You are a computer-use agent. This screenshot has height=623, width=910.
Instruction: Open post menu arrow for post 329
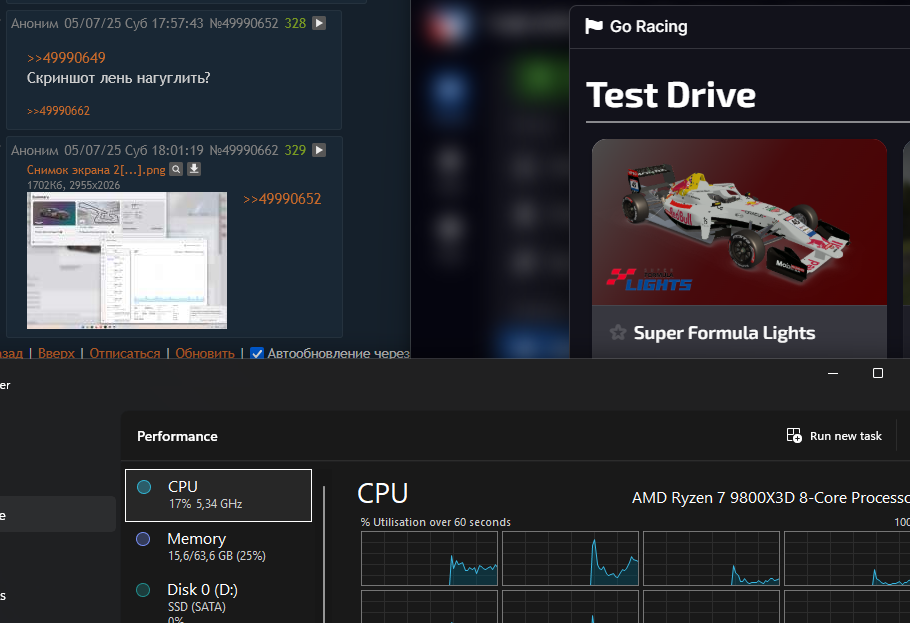[319, 150]
